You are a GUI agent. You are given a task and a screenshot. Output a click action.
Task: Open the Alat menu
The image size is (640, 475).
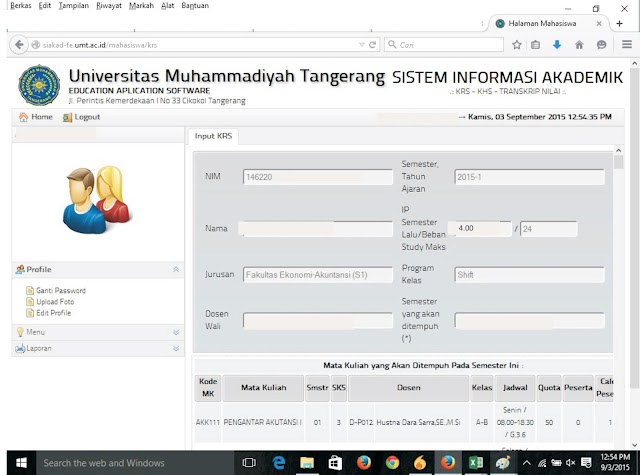point(167,5)
